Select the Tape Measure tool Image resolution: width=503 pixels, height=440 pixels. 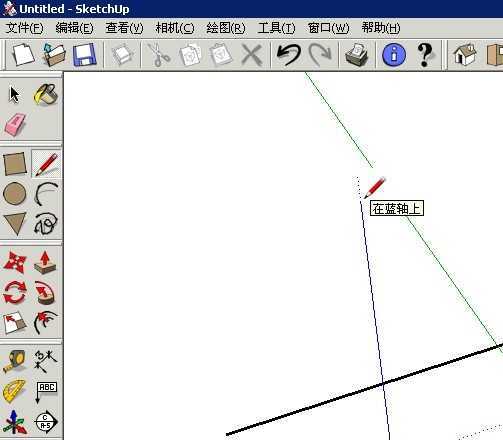point(14,361)
